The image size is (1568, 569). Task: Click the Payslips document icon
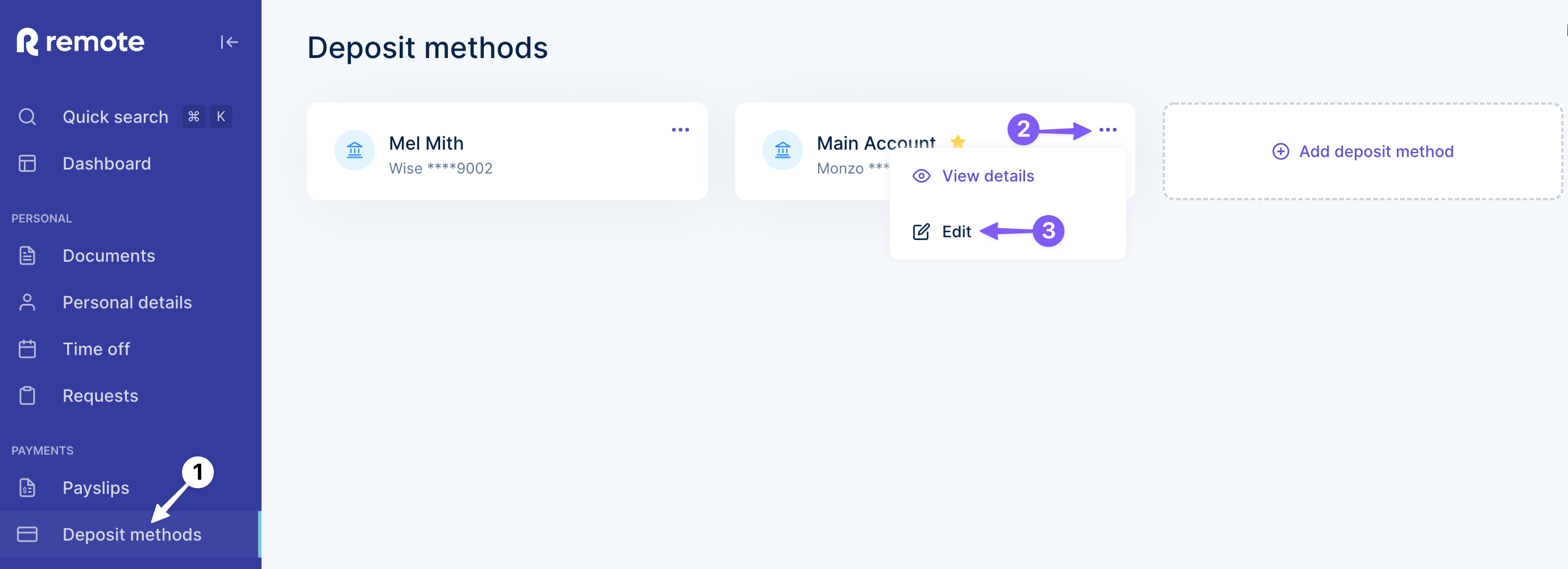point(27,488)
